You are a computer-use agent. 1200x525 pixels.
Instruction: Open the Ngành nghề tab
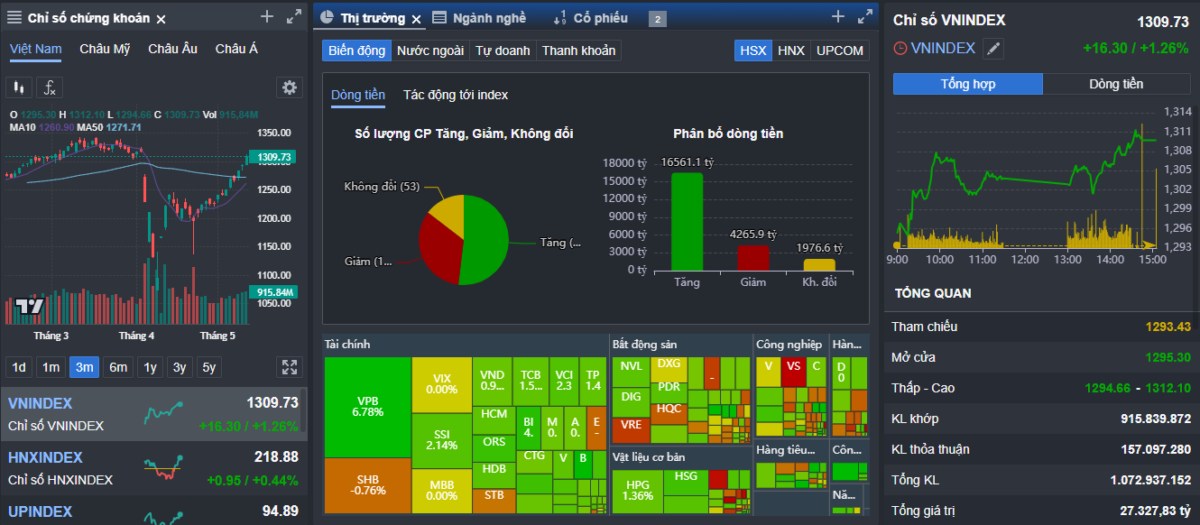489,18
